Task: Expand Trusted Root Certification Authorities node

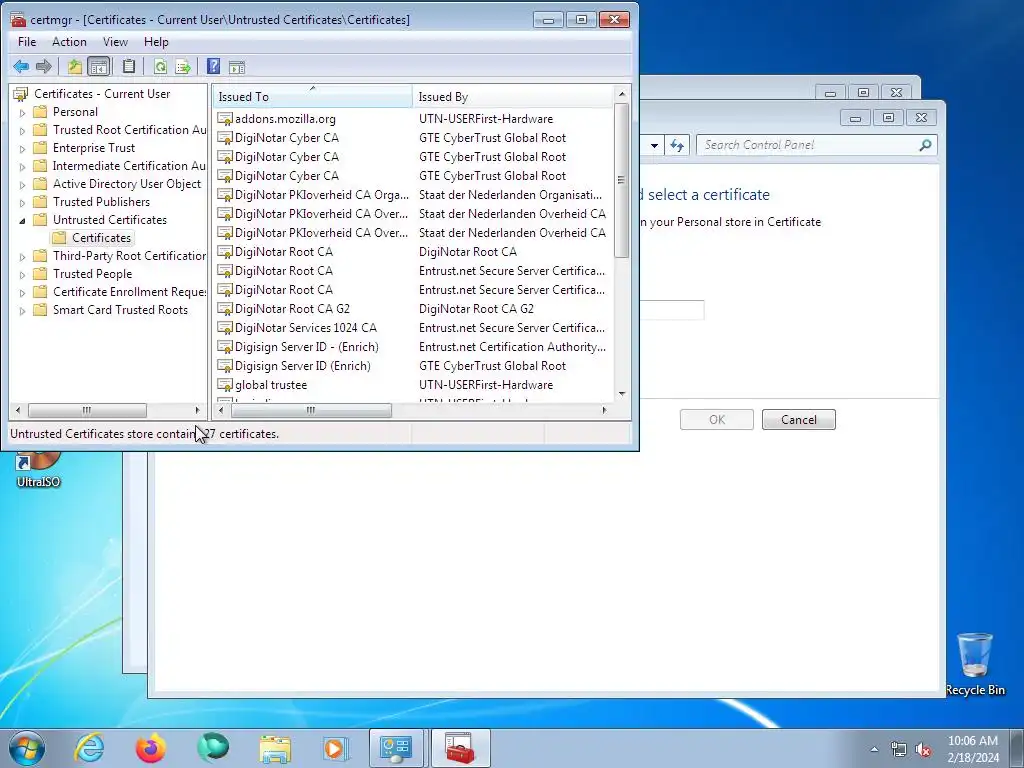Action: pyautogui.click(x=22, y=131)
